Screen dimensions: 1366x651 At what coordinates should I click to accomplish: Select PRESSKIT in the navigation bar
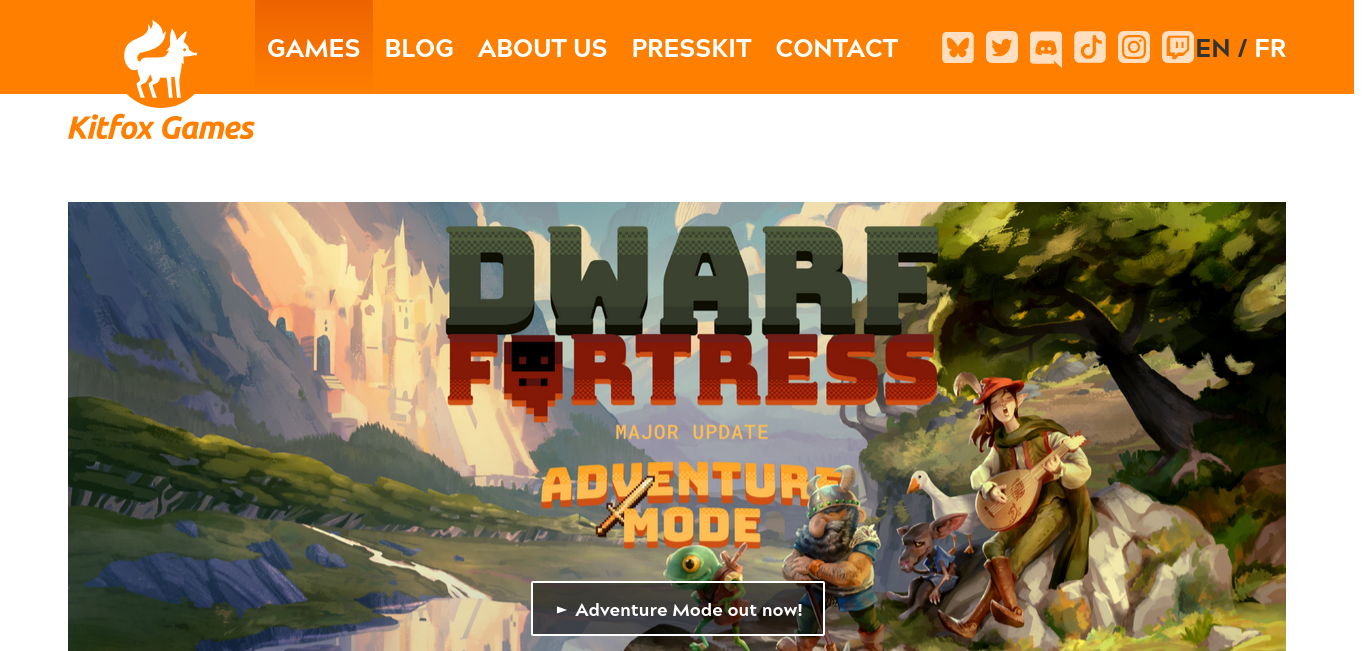pyautogui.click(x=692, y=48)
